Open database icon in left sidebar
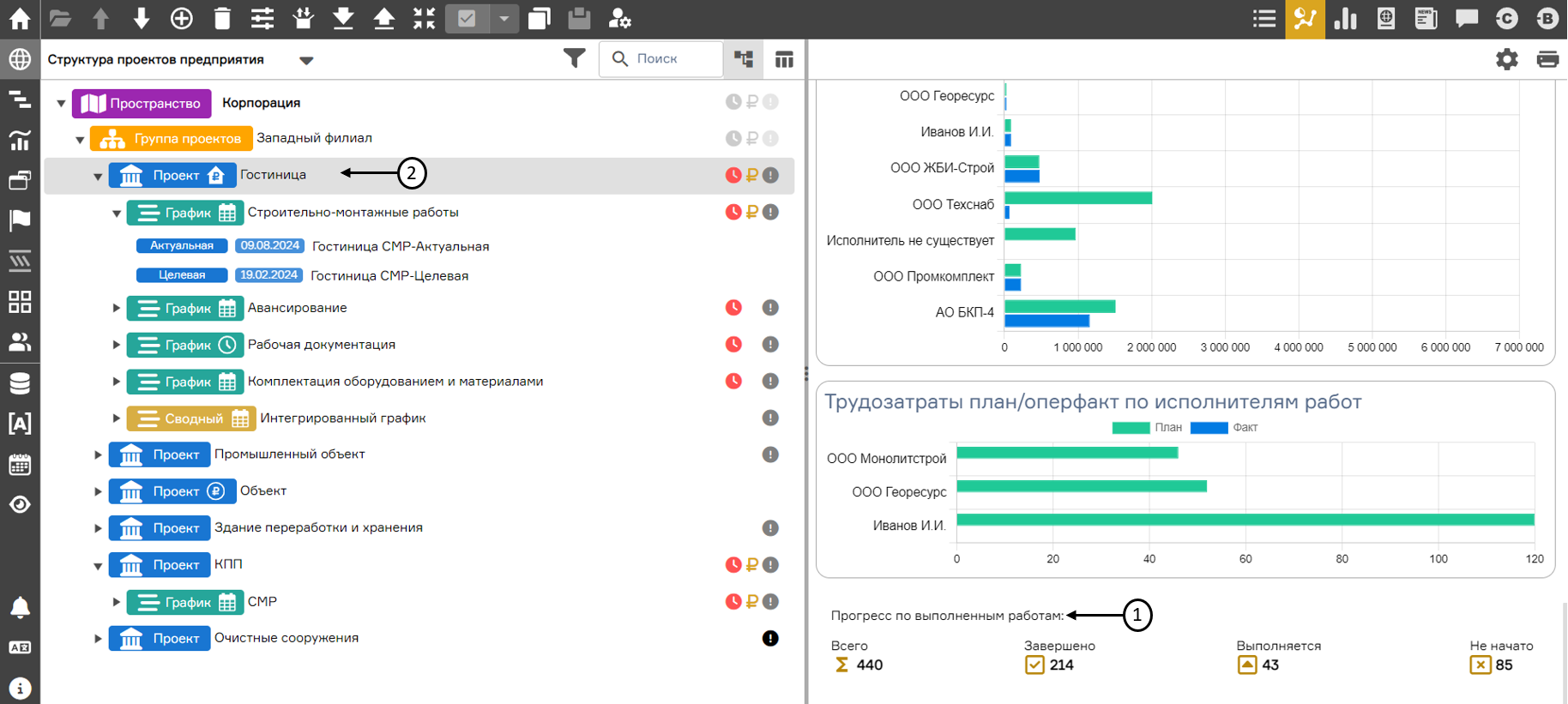Screen dimensions: 1568x704 pos(19,383)
